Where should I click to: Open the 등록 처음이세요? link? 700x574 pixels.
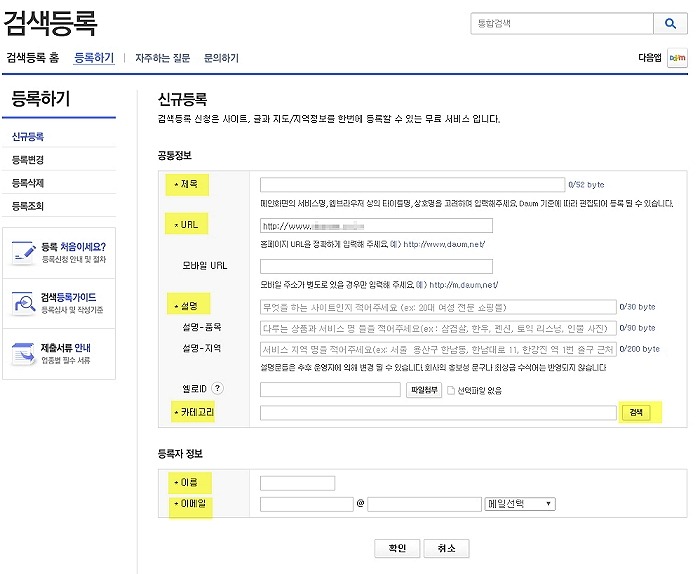click(74, 247)
